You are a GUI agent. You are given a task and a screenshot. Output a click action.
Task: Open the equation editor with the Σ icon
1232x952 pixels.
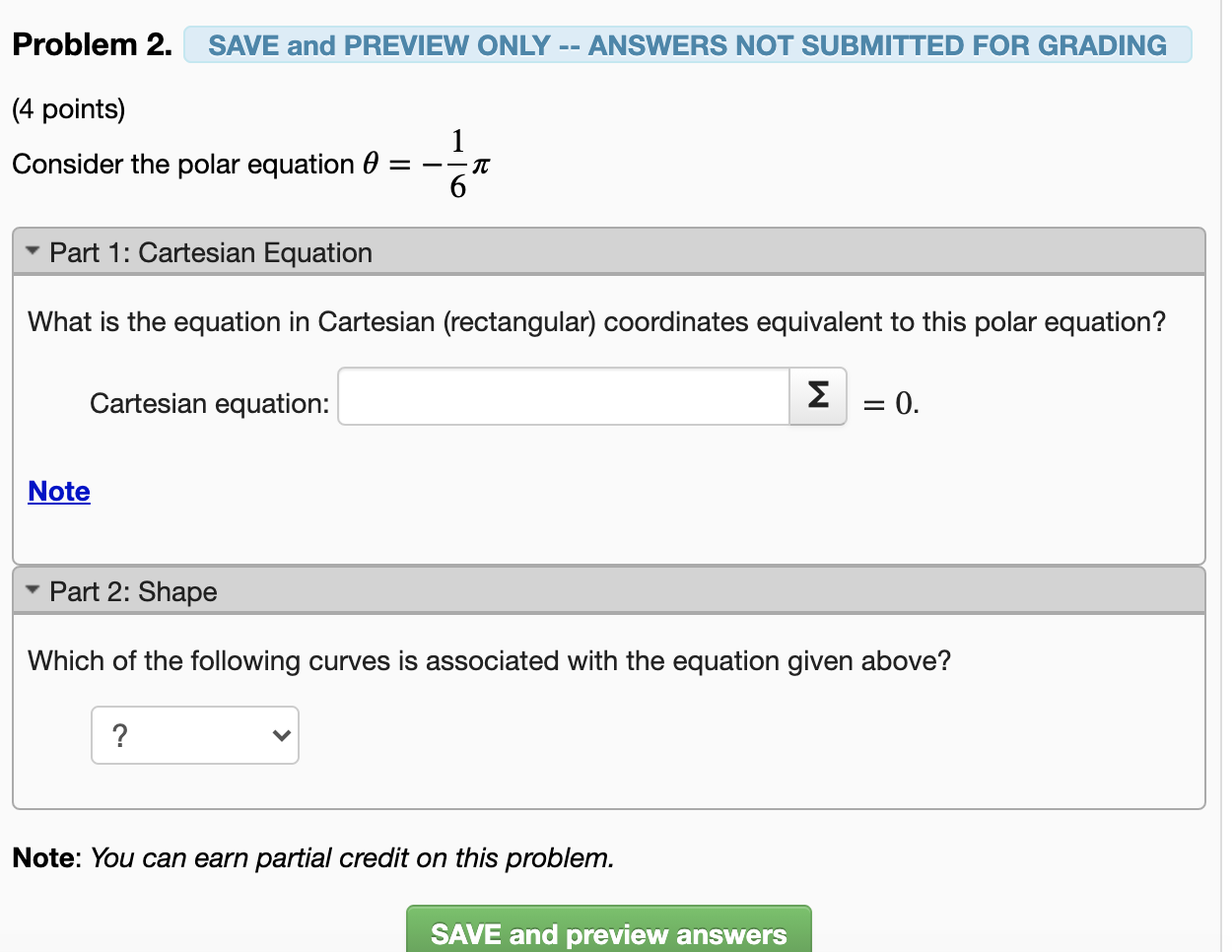(817, 395)
